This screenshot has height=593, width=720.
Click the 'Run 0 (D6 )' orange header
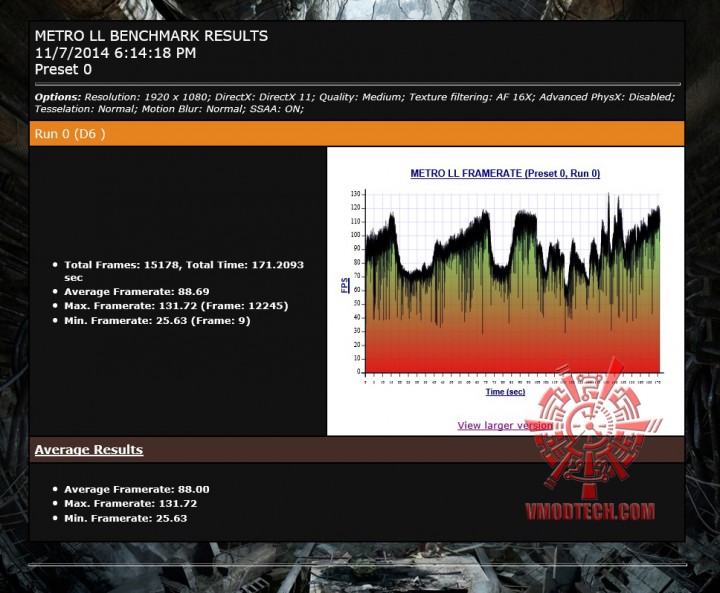click(357, 134)
